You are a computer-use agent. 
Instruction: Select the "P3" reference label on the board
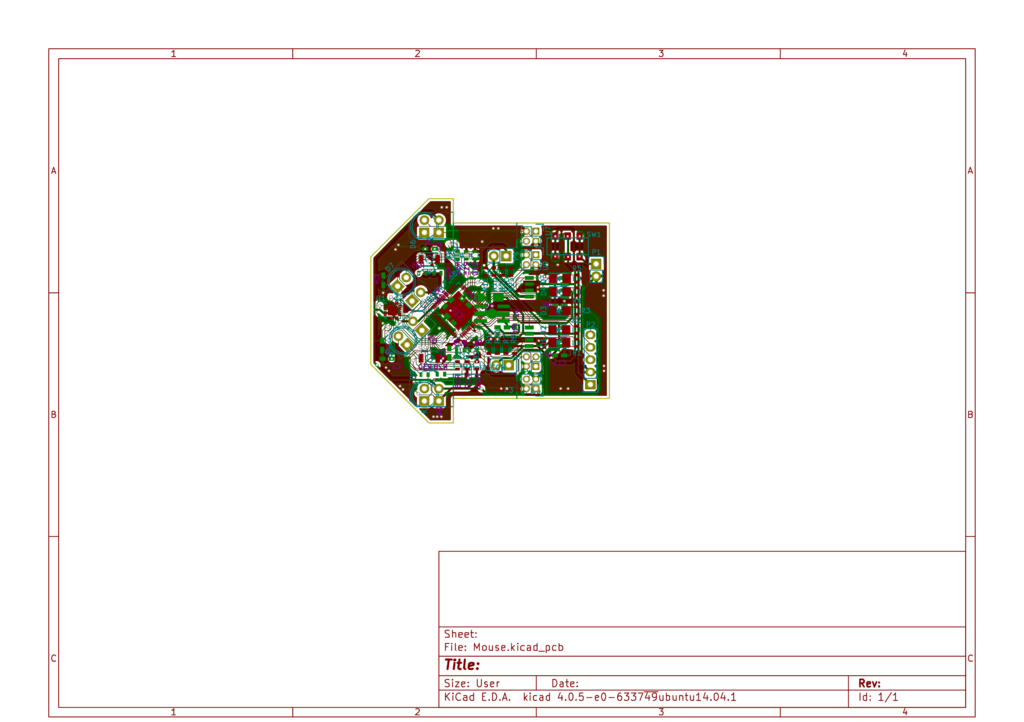pos(509,390)
